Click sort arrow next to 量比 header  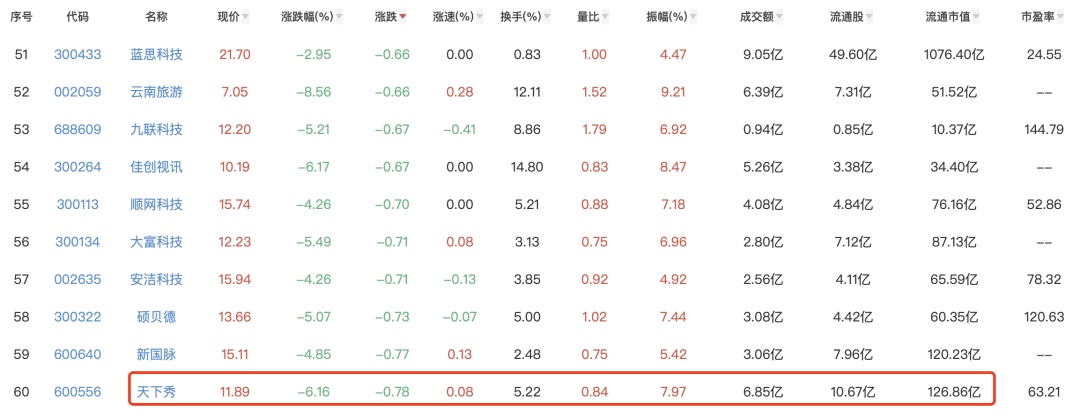pyautogui.click(x=605, y=18)
